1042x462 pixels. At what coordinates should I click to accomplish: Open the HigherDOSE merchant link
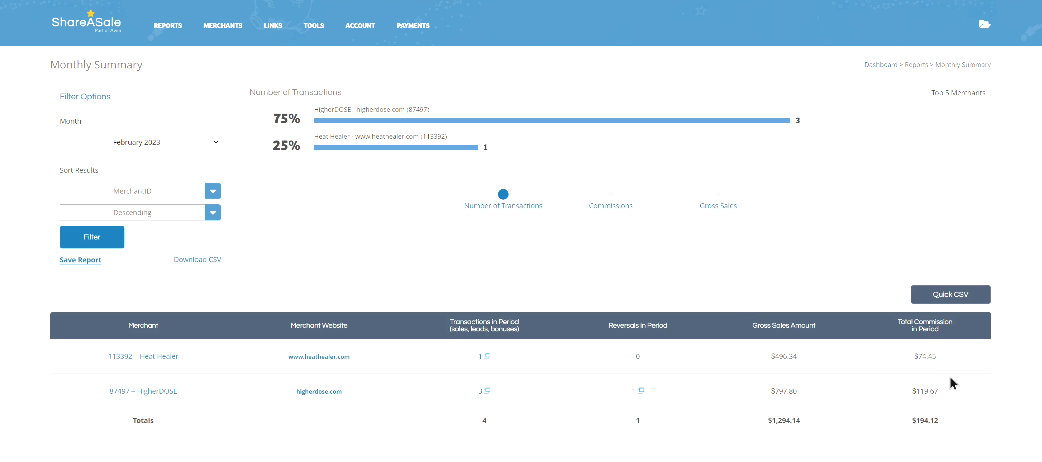pyautogui.click(x=143, y=391)
